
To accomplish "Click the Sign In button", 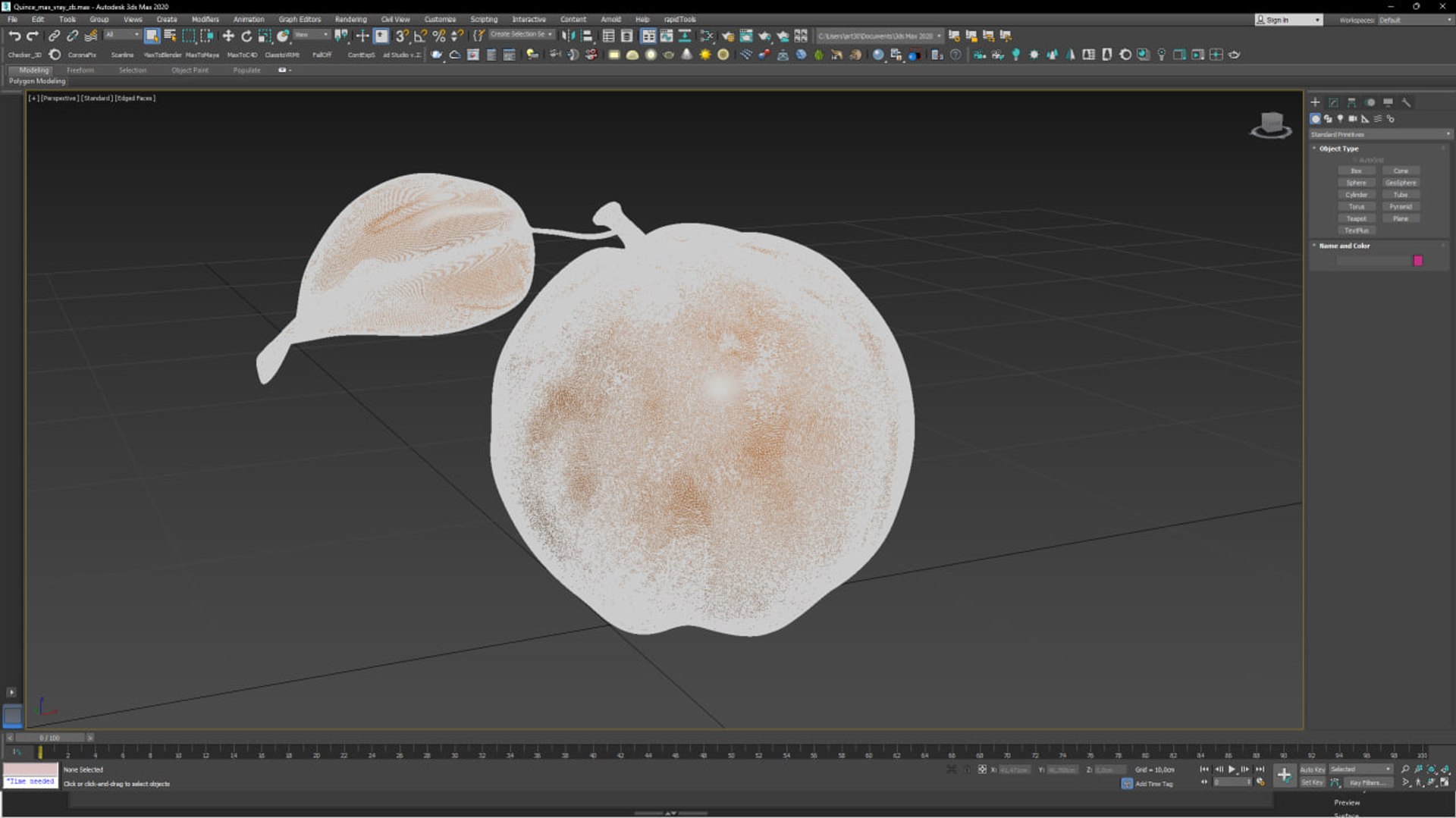I will [1288, 20].
